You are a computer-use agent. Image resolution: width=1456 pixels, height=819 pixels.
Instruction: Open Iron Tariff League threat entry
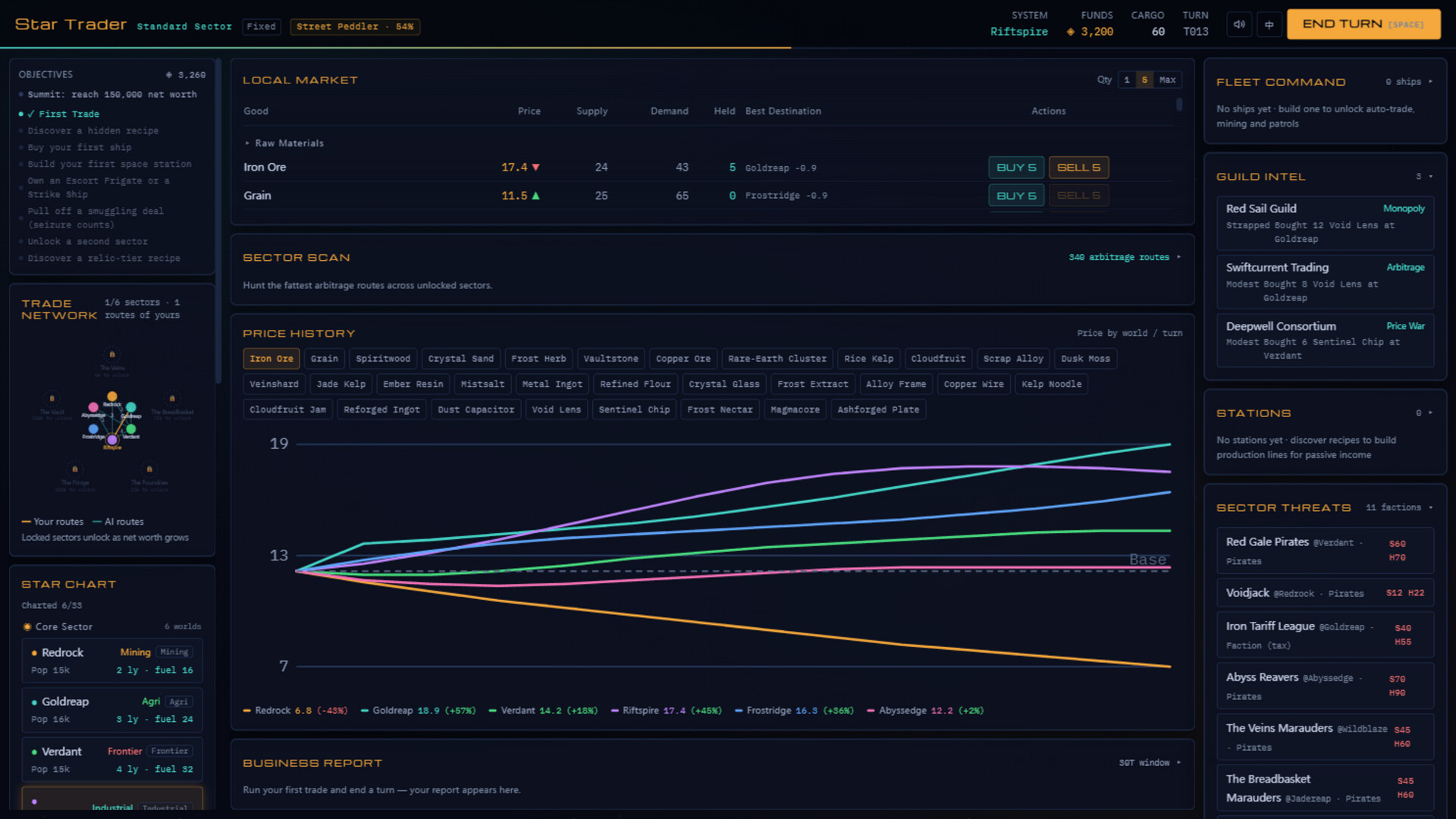point(1325,635)
